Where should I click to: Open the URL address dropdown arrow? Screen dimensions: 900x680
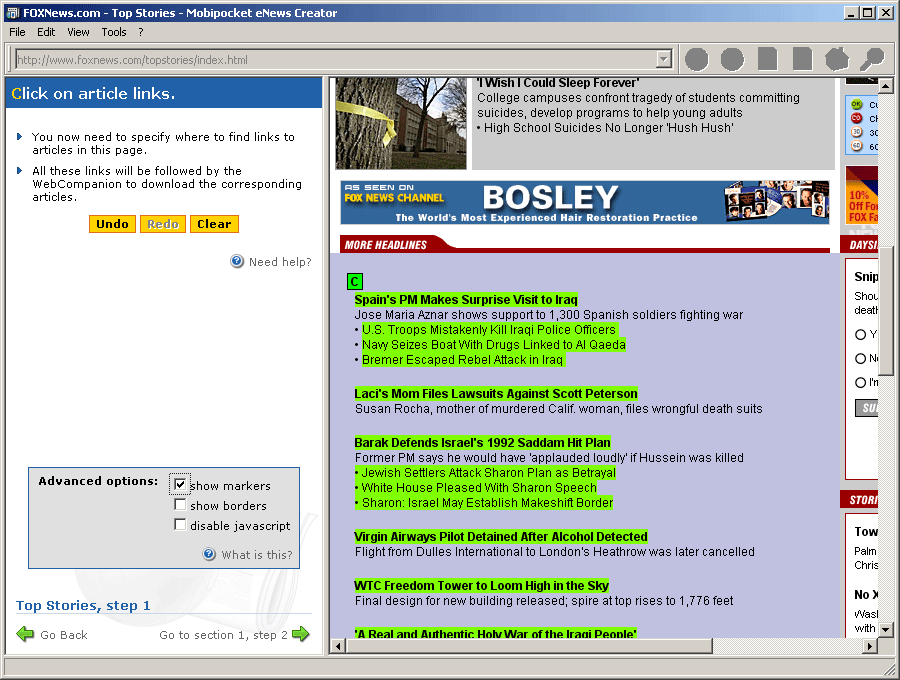point(664,59)
